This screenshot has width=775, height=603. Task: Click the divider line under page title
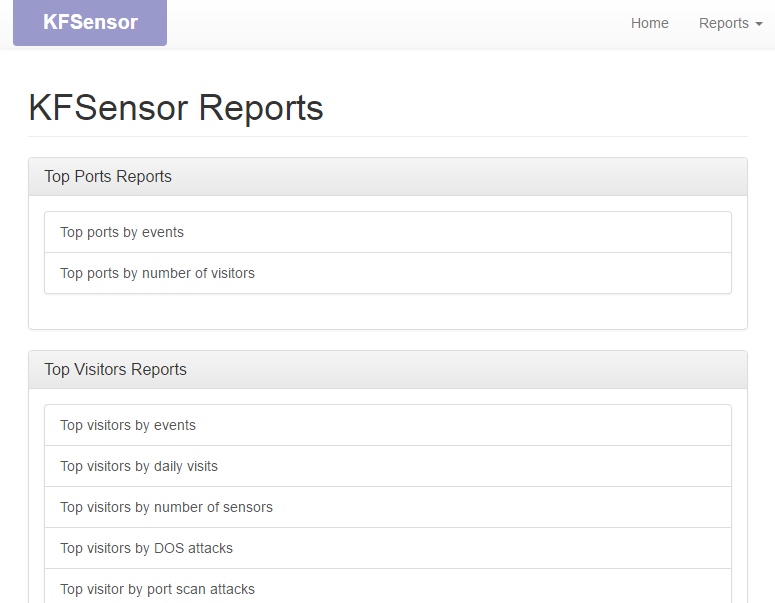pyautogui.click(x=388, y=136)
